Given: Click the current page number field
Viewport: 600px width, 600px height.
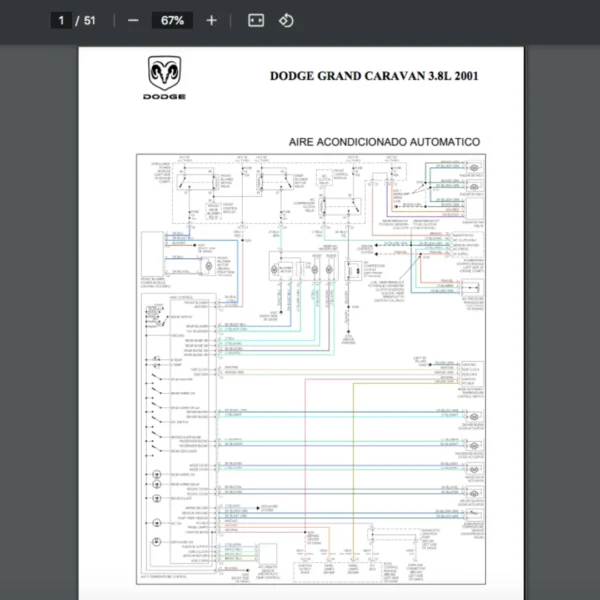Looking at the screenshot, I should click(x=62, y=21).
